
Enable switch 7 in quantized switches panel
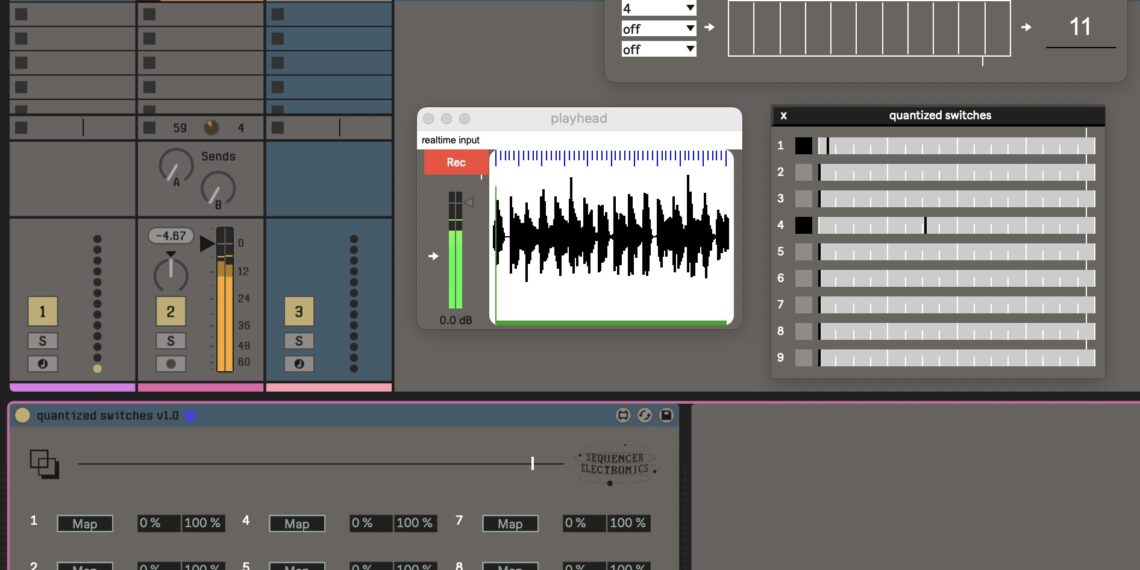[803, 304]
